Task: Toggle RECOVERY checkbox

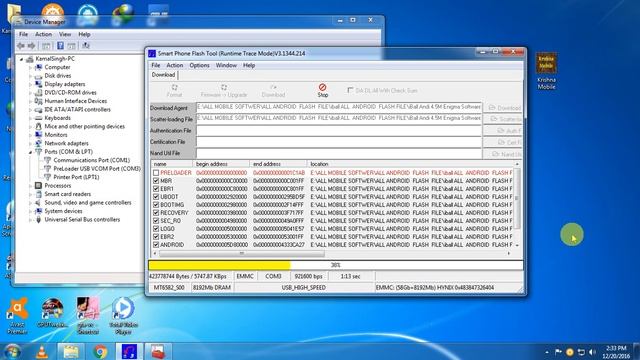Action: coord(156,213)
